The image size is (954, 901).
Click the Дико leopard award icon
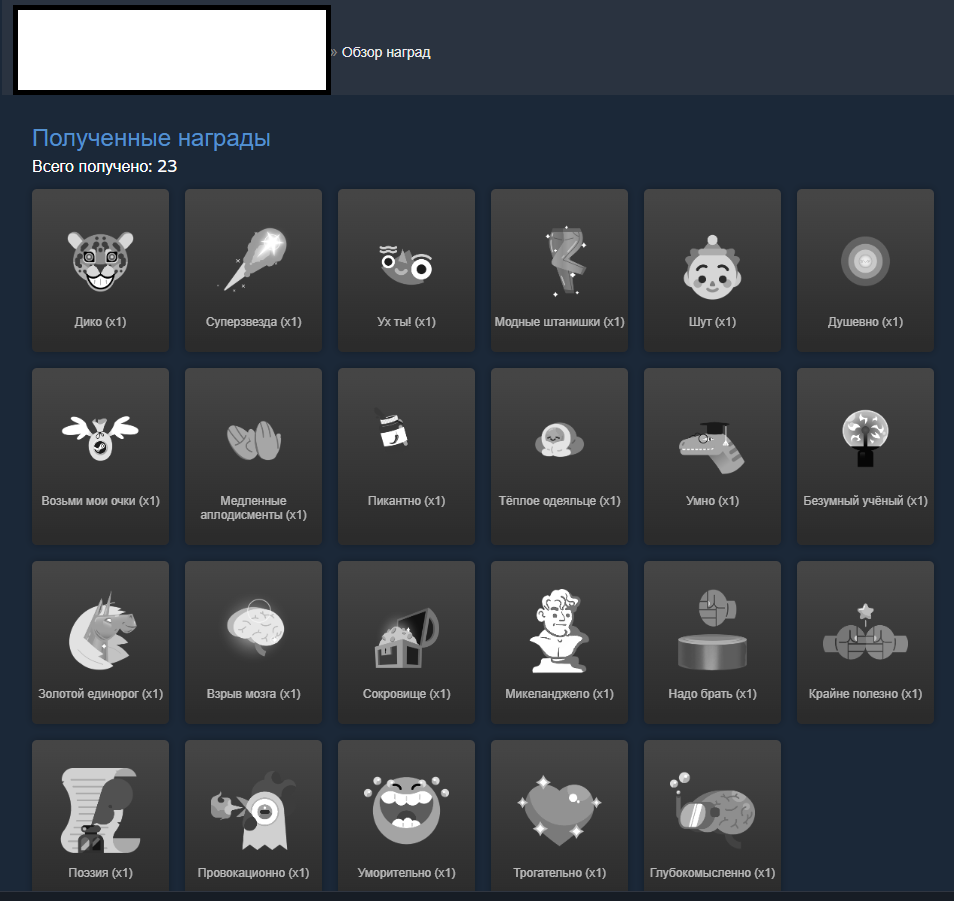[x=100, y=262]
